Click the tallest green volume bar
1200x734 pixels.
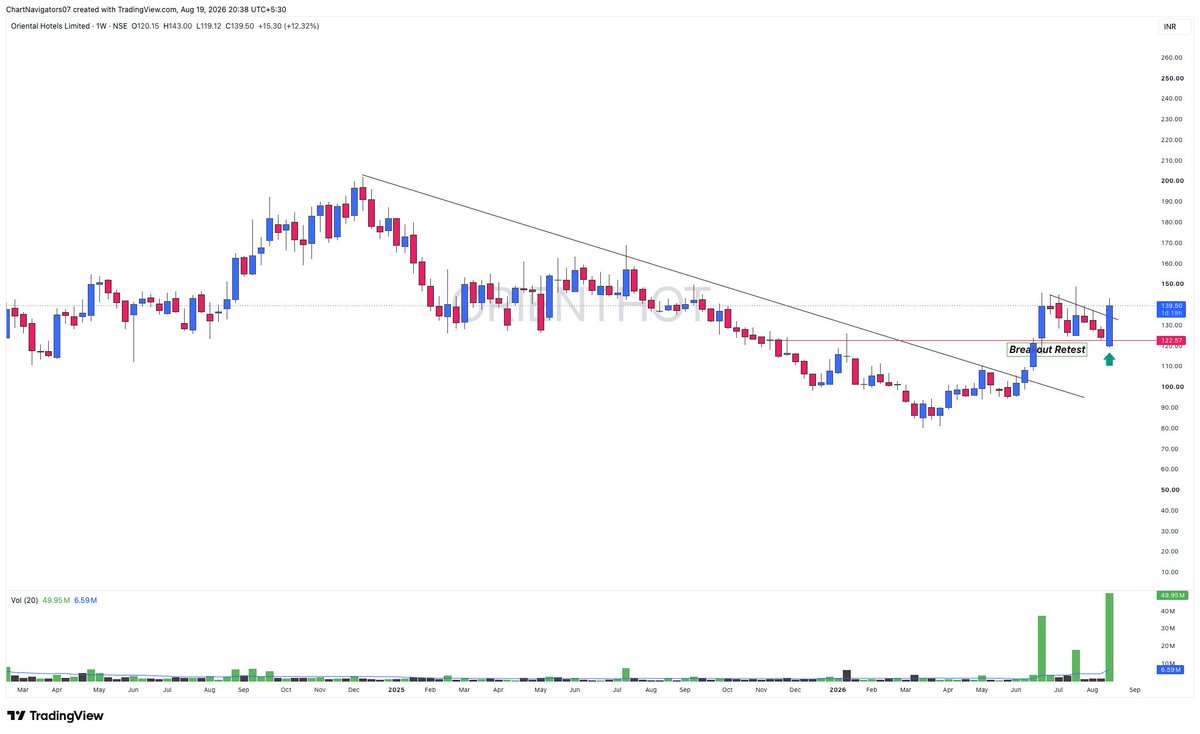pos(1109,637)
